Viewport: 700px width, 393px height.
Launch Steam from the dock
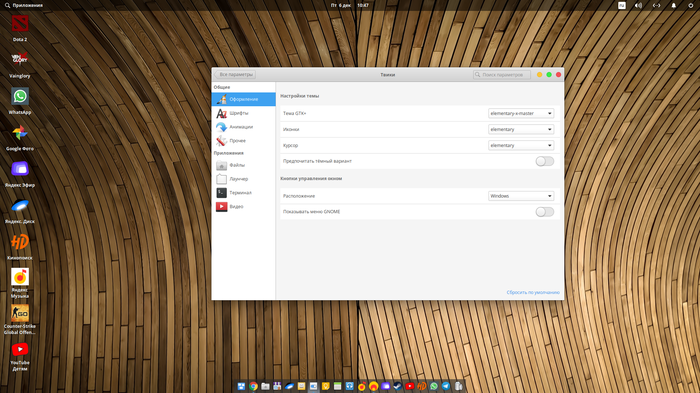[397, 386]
